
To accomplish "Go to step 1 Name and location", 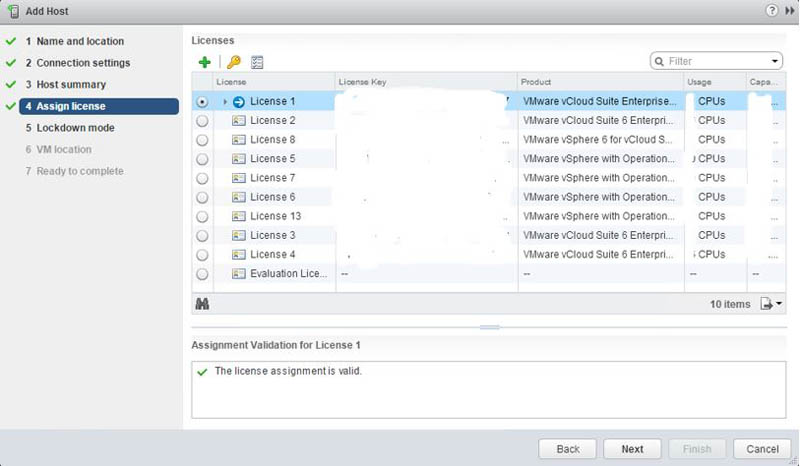I will click(75, 41).
